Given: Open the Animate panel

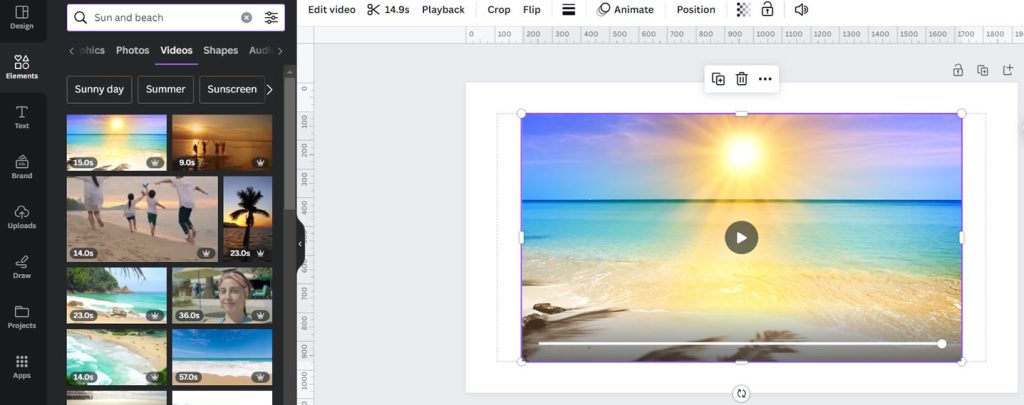Looking at the screenshot, I should pos(625,10).
